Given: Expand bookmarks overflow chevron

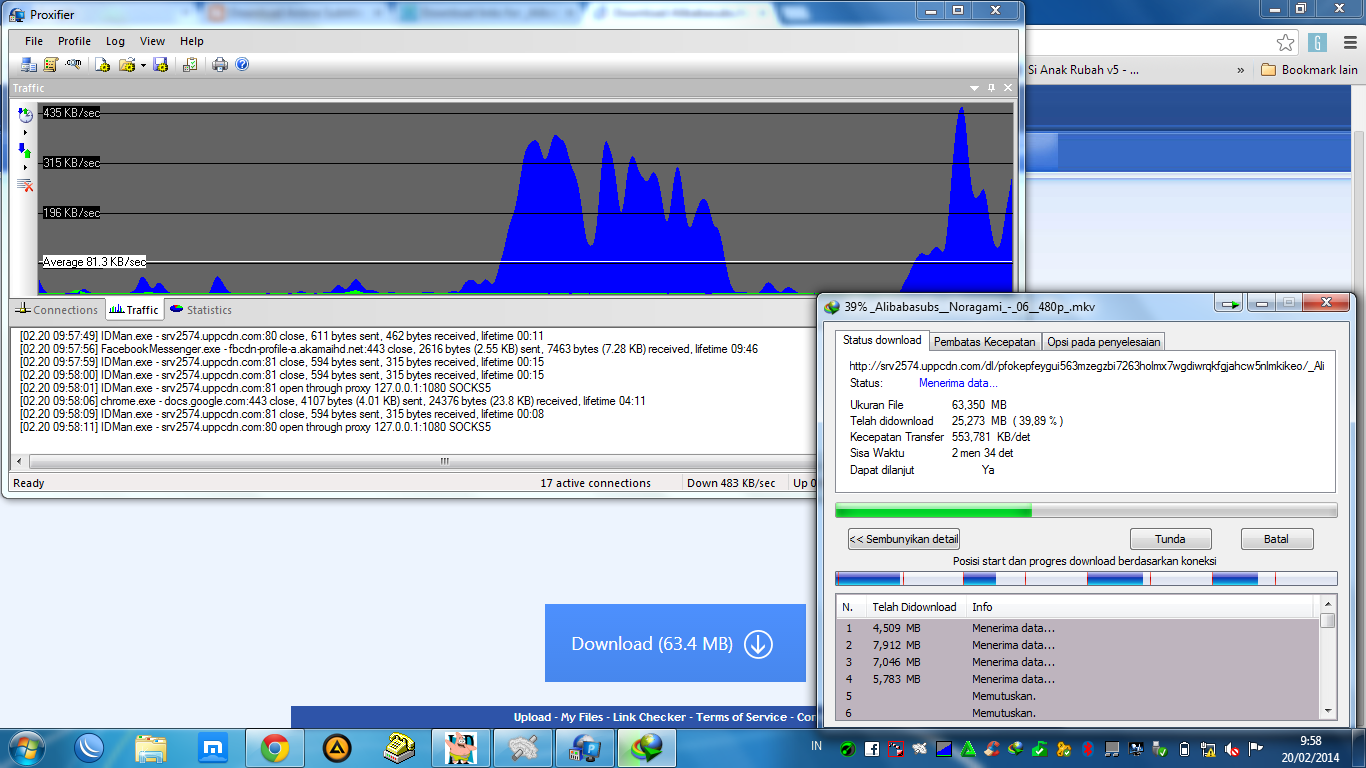Looking at the screenshot, I should [1241, 70].
